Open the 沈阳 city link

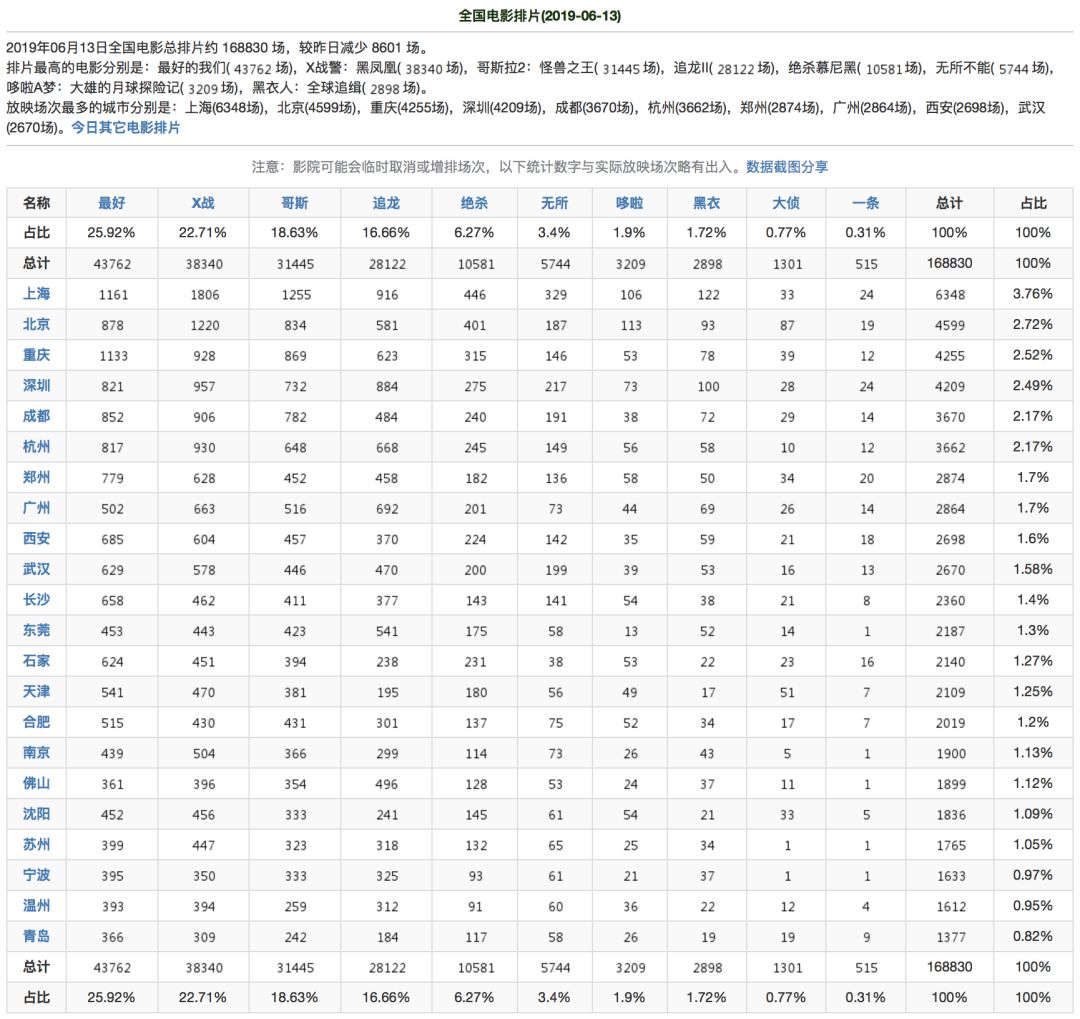(x=37, y=814)
